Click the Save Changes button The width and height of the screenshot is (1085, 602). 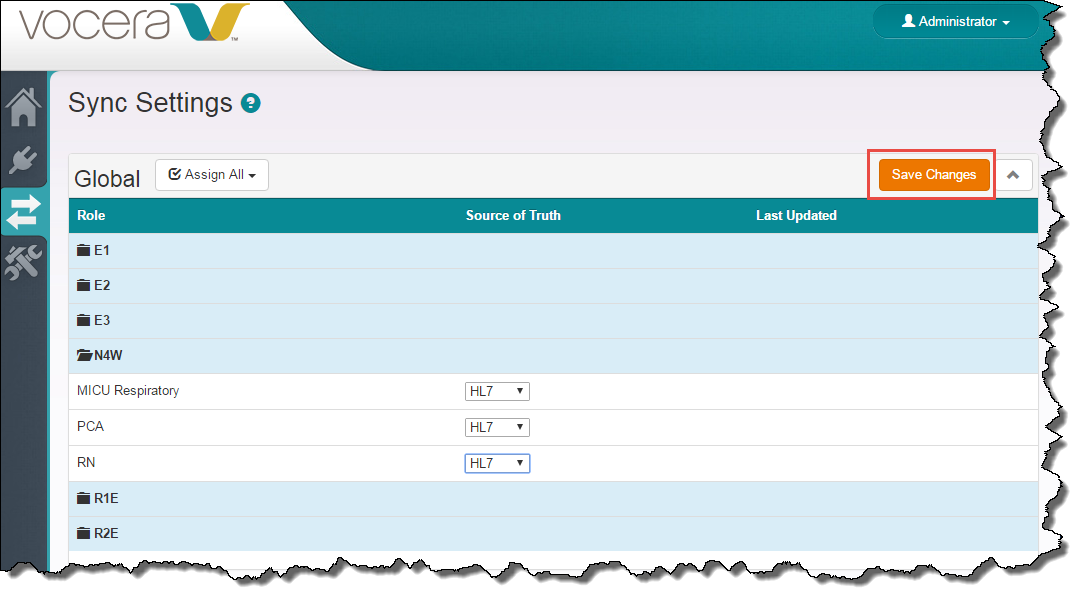933,175
